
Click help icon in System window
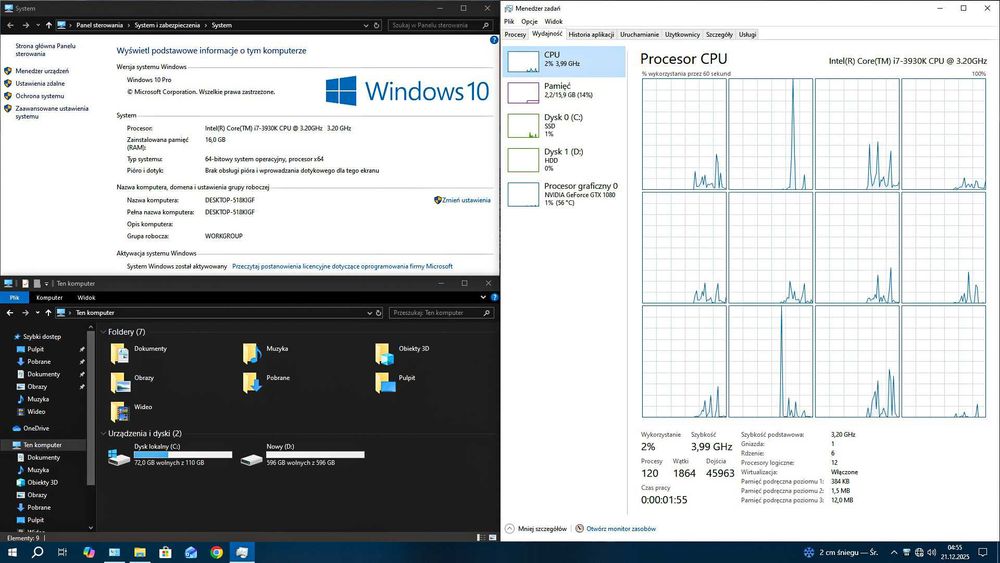coord(494,40)
